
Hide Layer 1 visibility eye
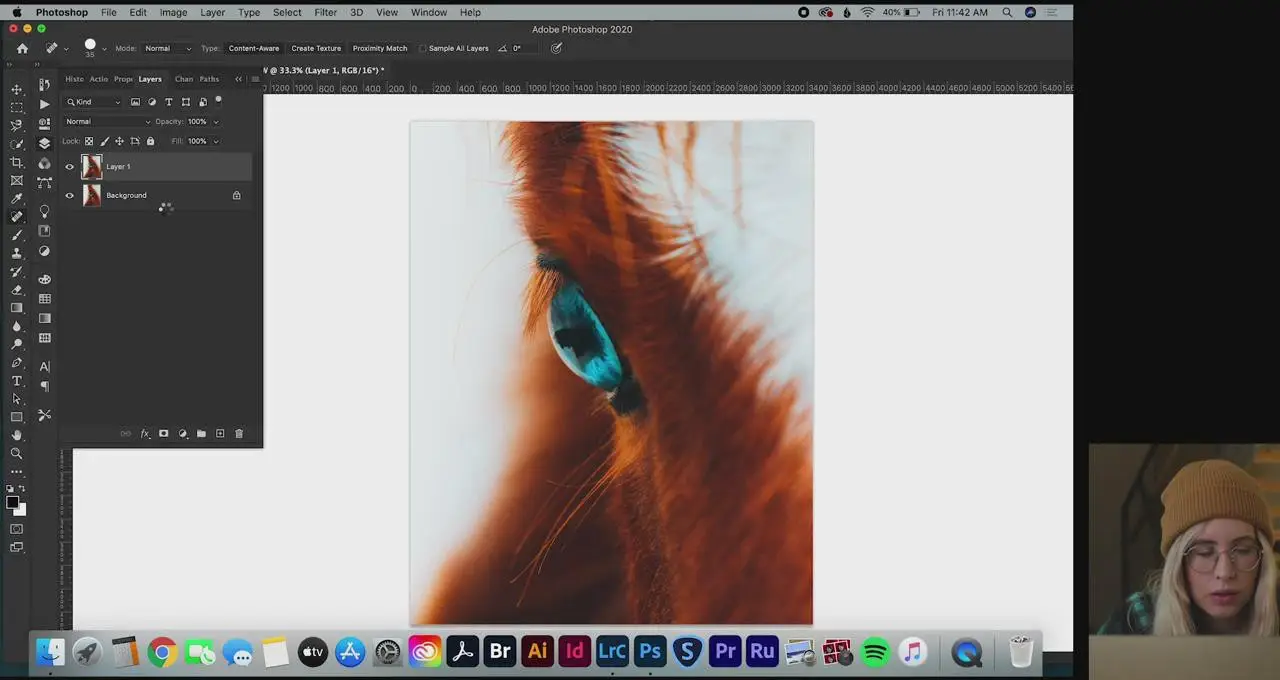tap(69, 166)
